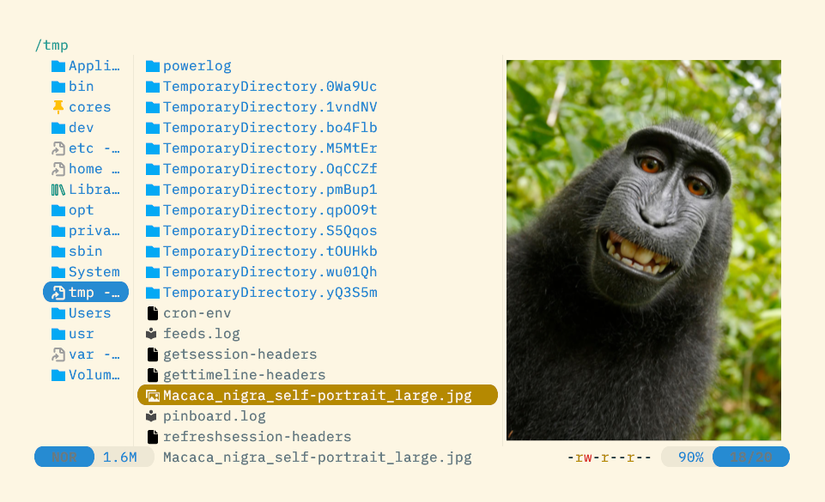The width and height of the screenshot is (825, 502).
Task: Select the TemporaryDirectory.1vndNV folder name
Action: click(x=270, y=107)
